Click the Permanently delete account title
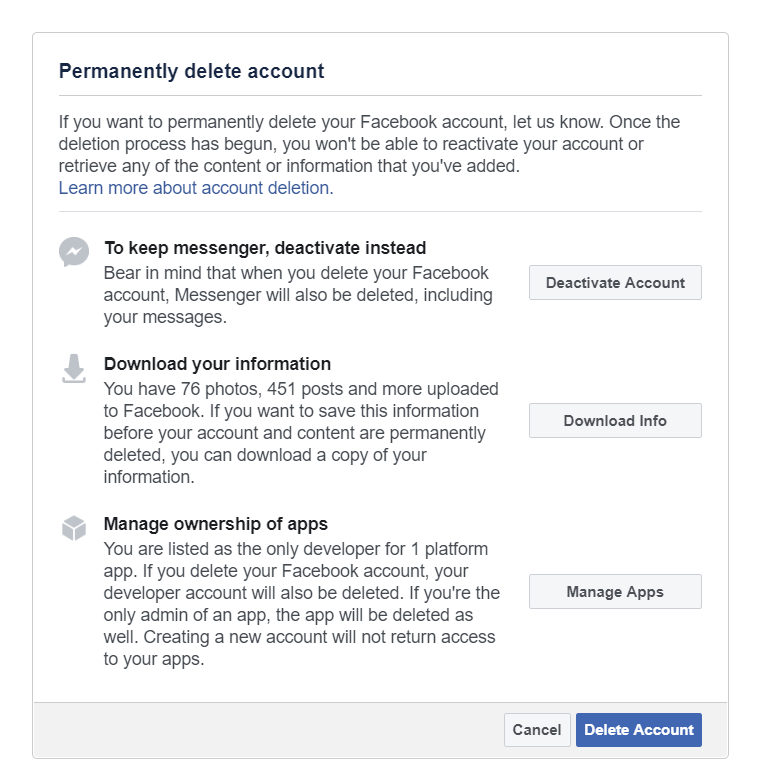Screen dimensions: 759x777 [191, 71]
